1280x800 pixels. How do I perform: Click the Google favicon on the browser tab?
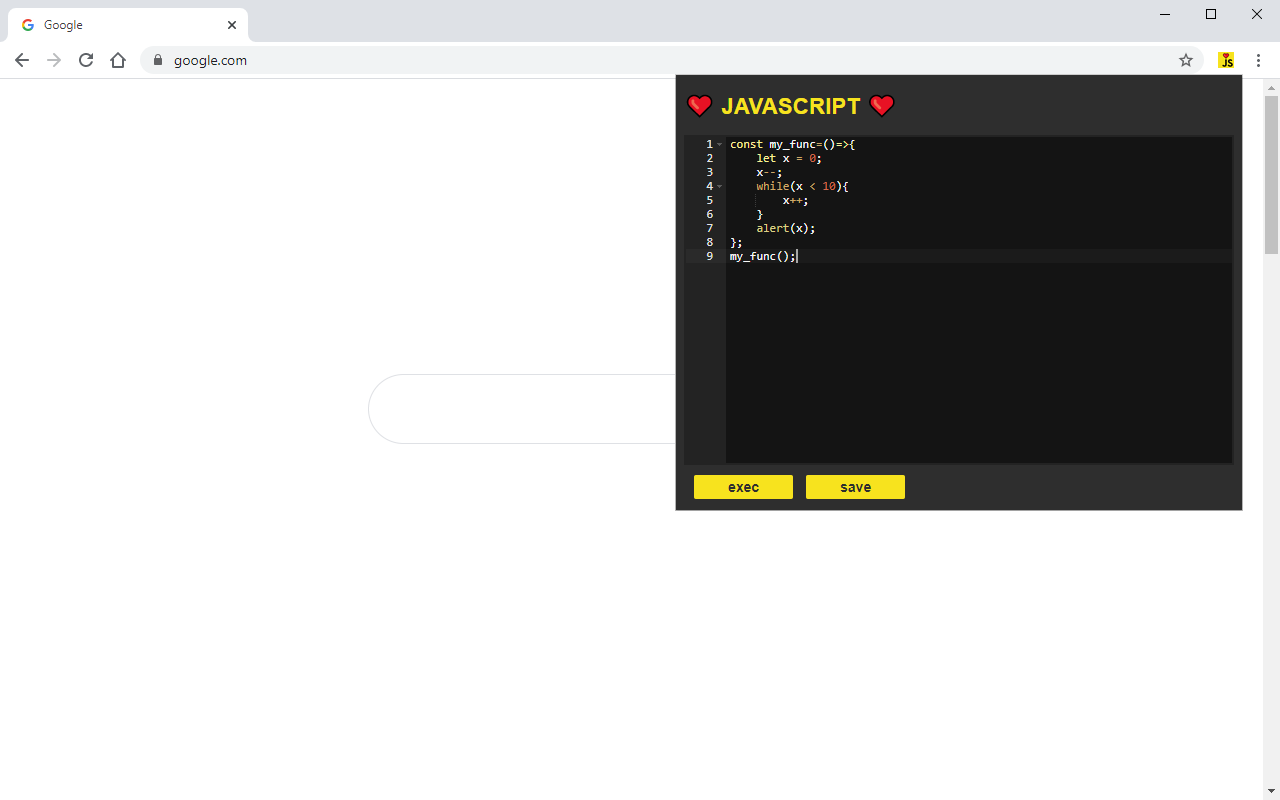(27, 24)
